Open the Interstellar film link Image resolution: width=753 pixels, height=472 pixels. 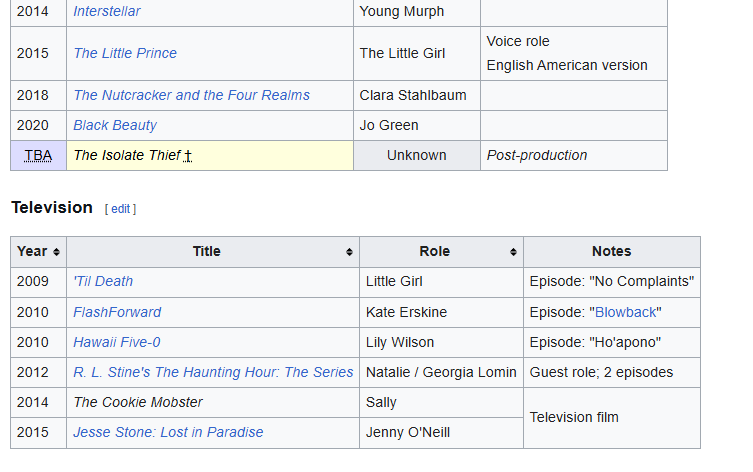coord(107,11)
